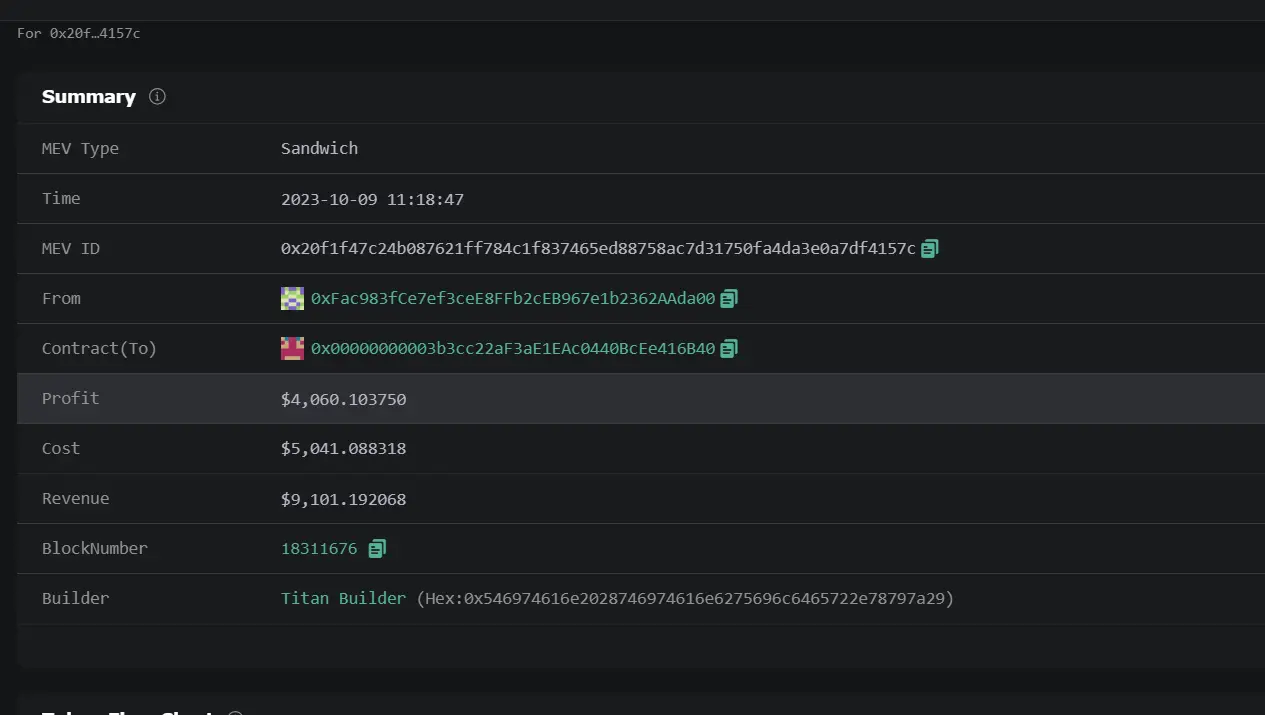Open the Titan Builder link

point(343,599)
